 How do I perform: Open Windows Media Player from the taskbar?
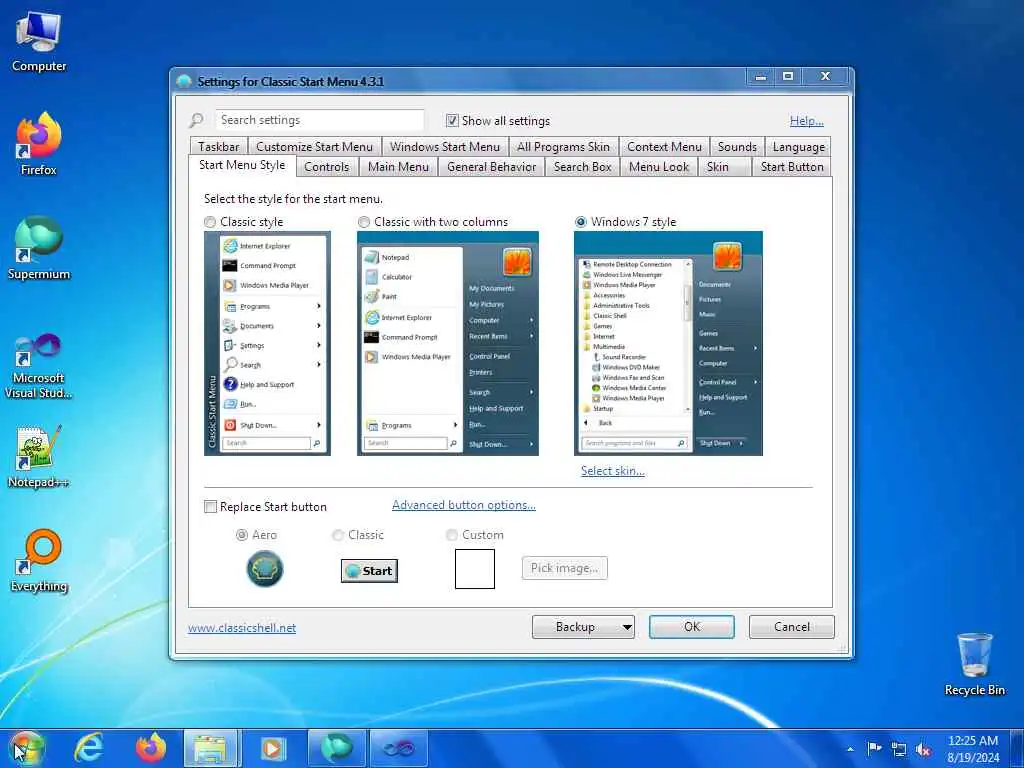pos(273,748)
